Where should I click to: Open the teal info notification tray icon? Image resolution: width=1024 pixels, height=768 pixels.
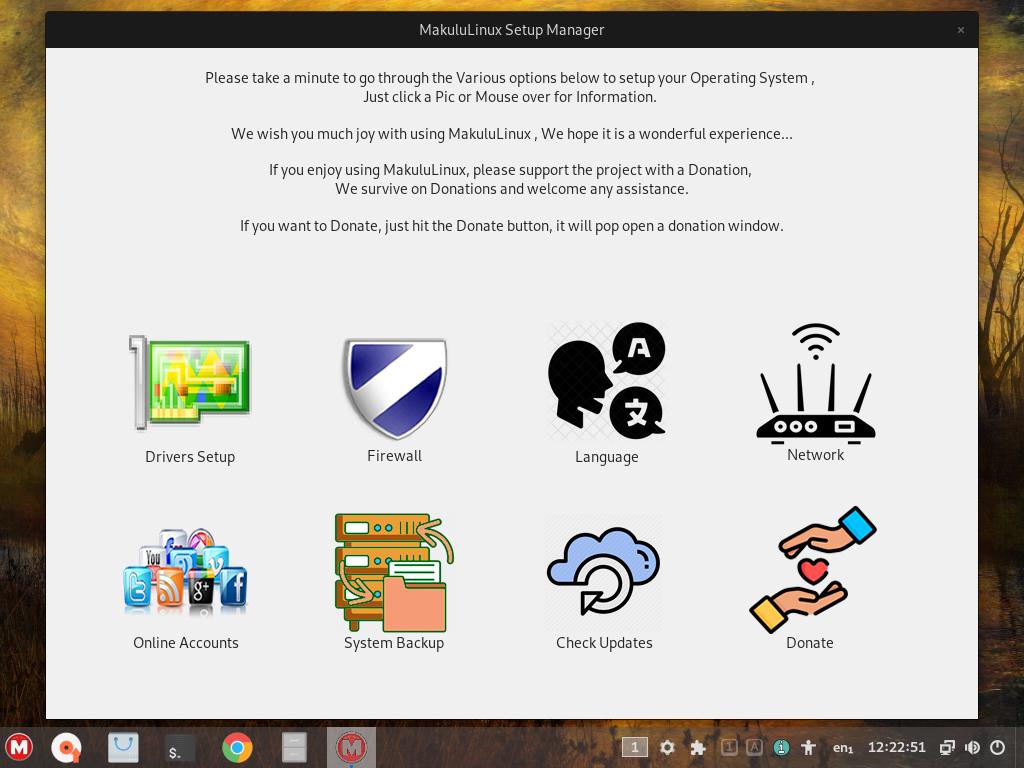coord(781,747)
